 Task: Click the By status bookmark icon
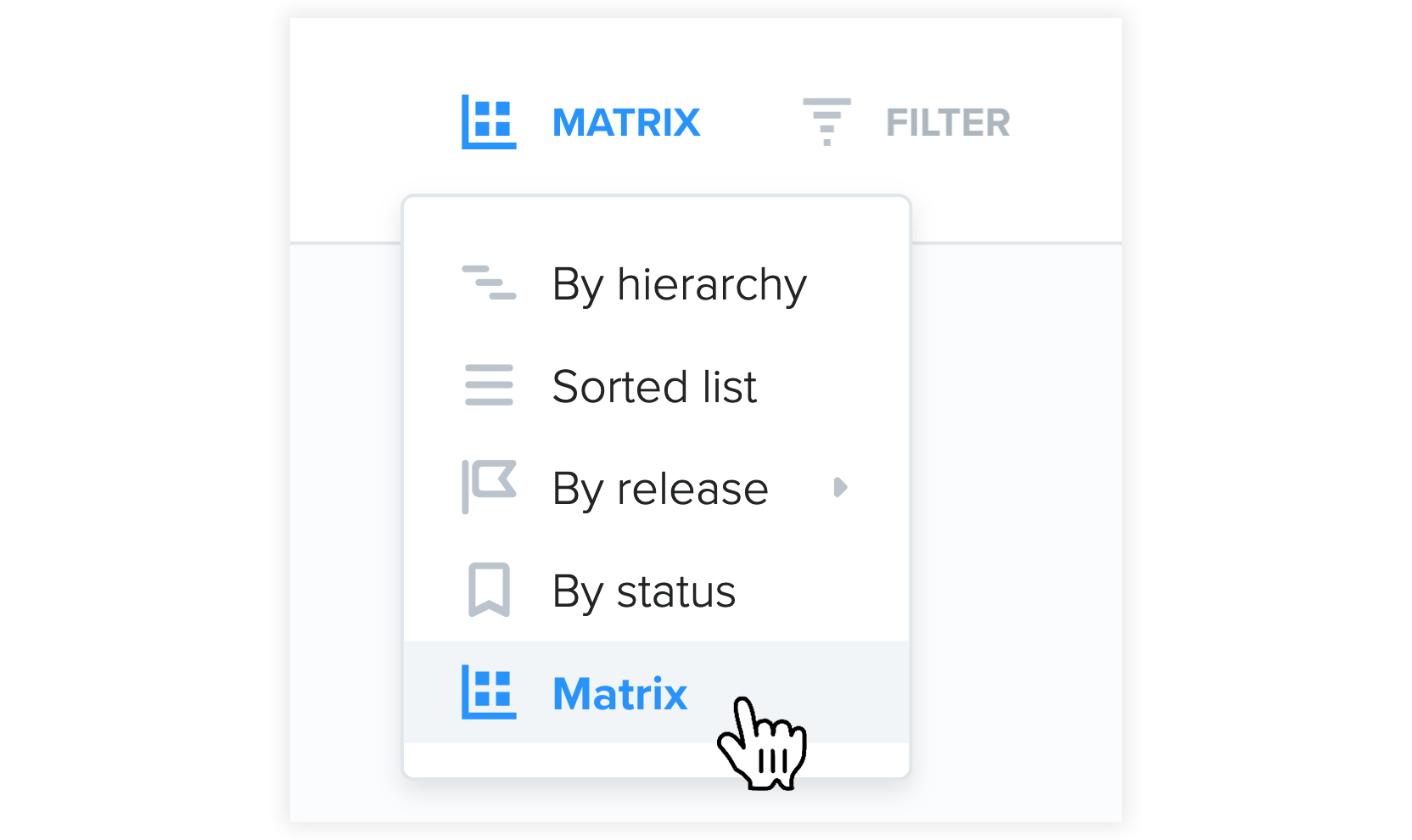click(489, 589)
